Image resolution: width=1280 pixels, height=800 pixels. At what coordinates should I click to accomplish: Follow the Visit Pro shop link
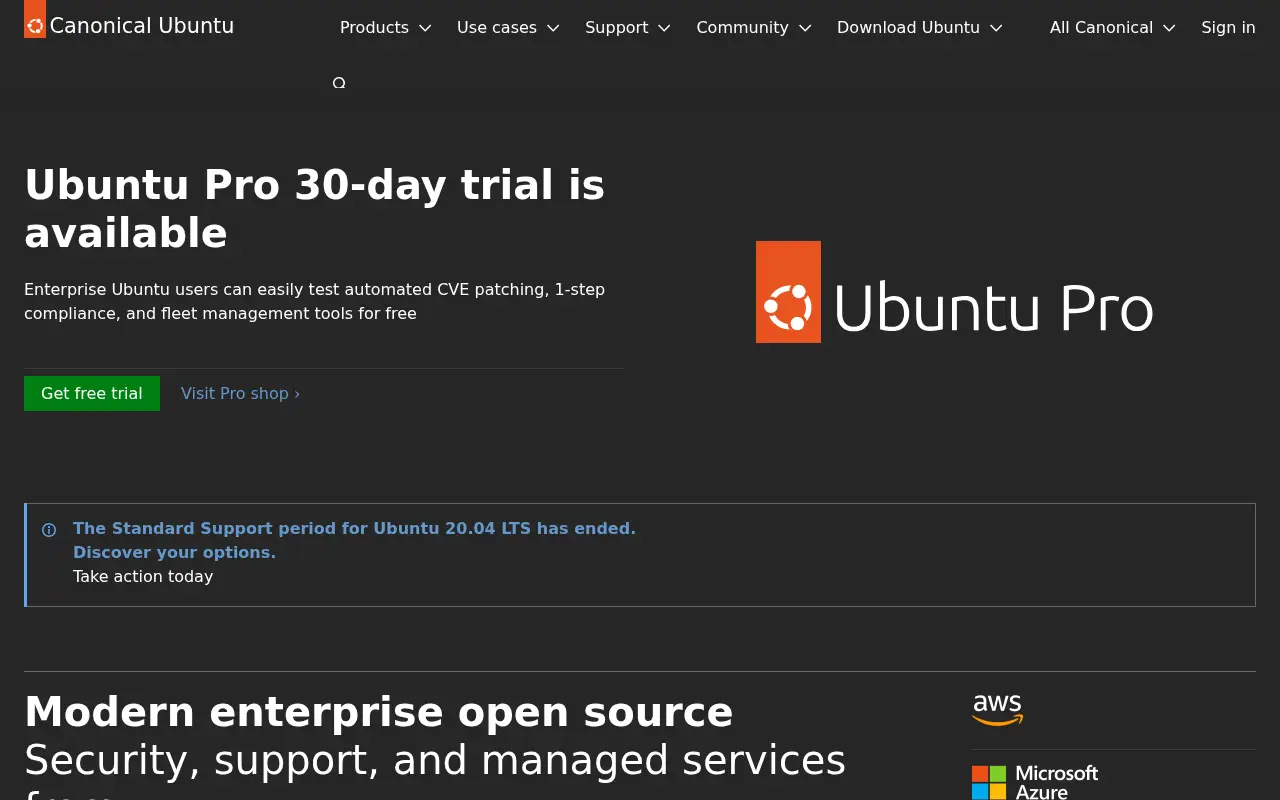(240, 393)
